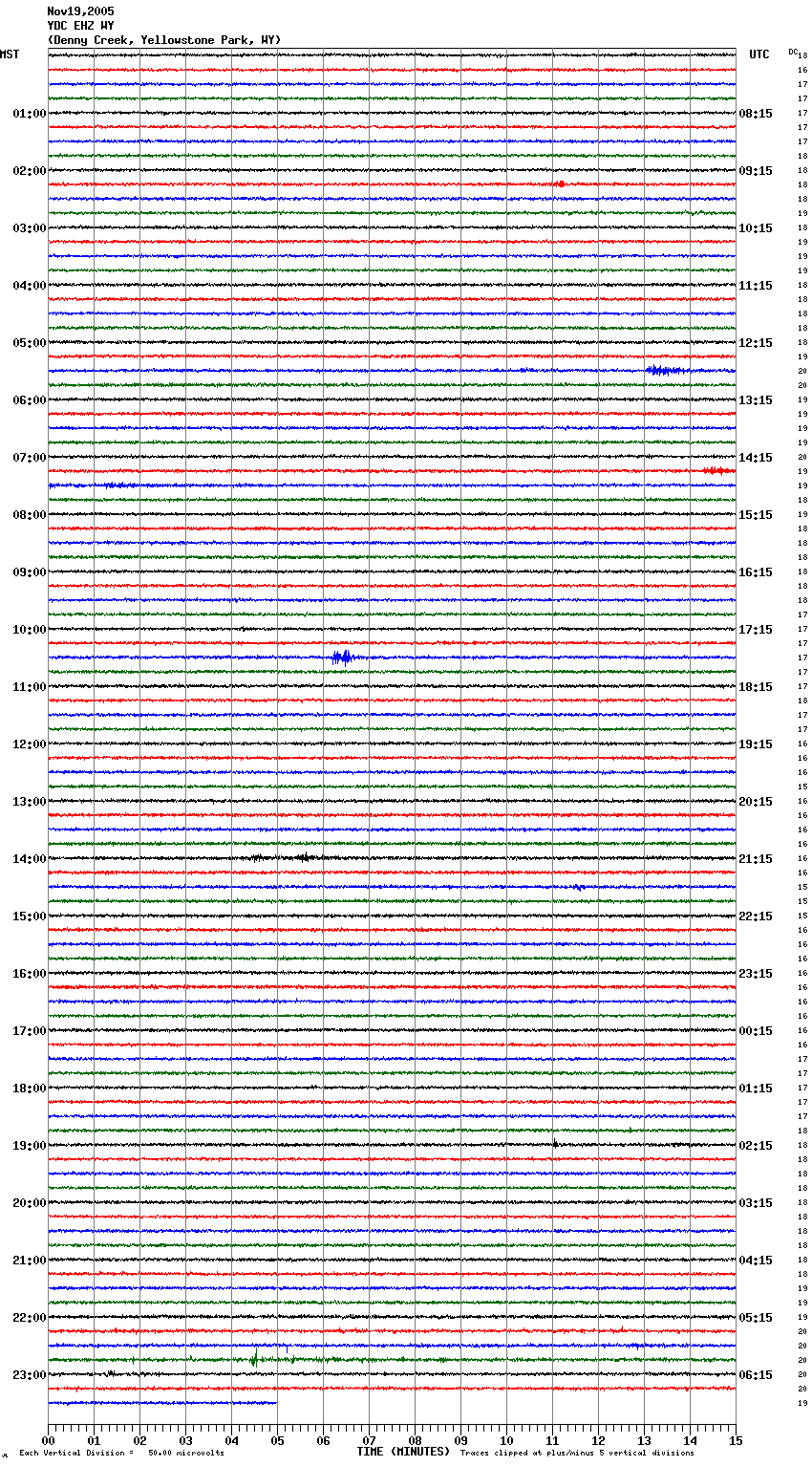
Task: Click the 06:15 UTC time label
Action: pyautogui.click(x=756, y=1375)
